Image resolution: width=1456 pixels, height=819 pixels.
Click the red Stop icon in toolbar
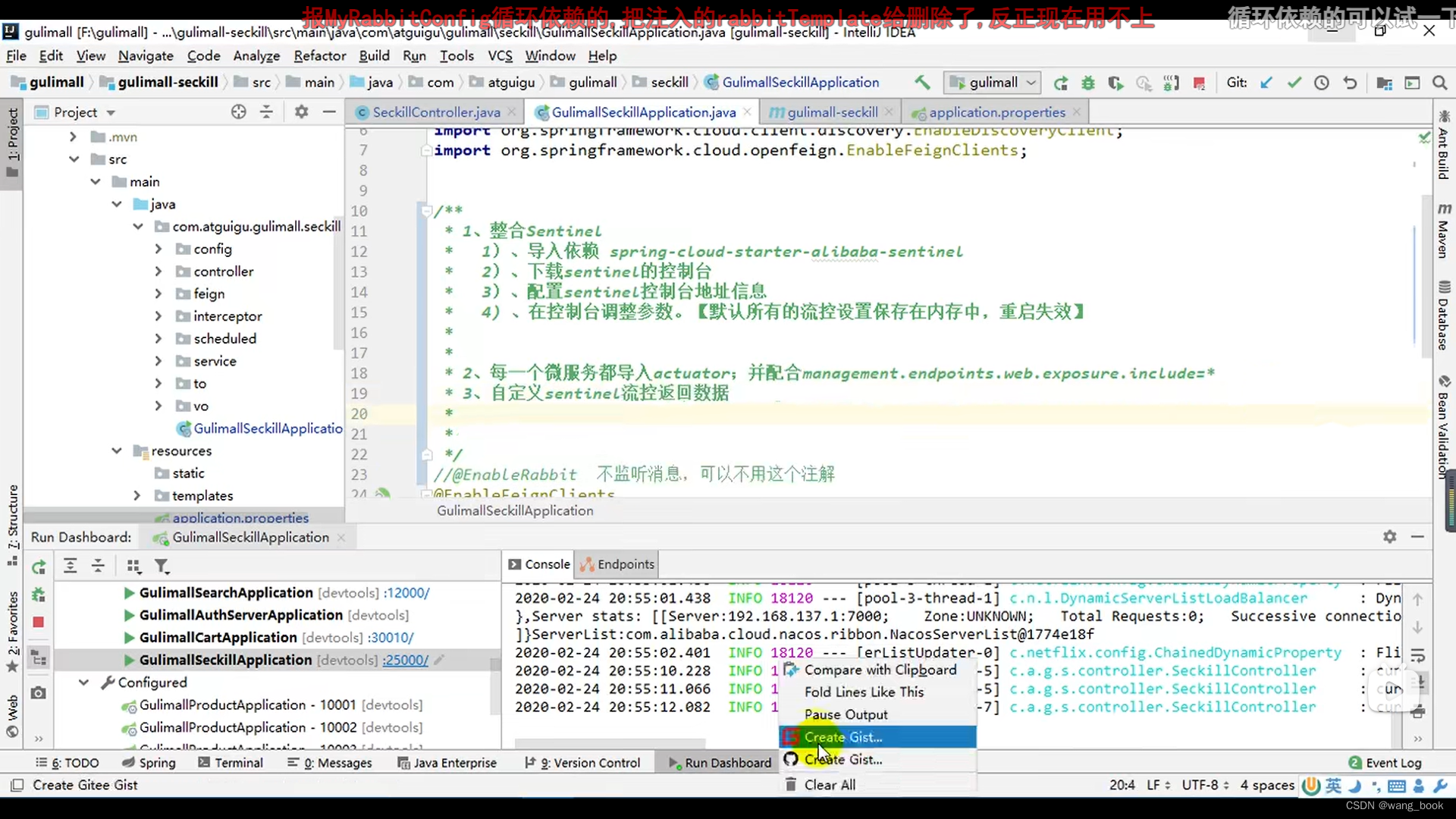[1199, 83]
